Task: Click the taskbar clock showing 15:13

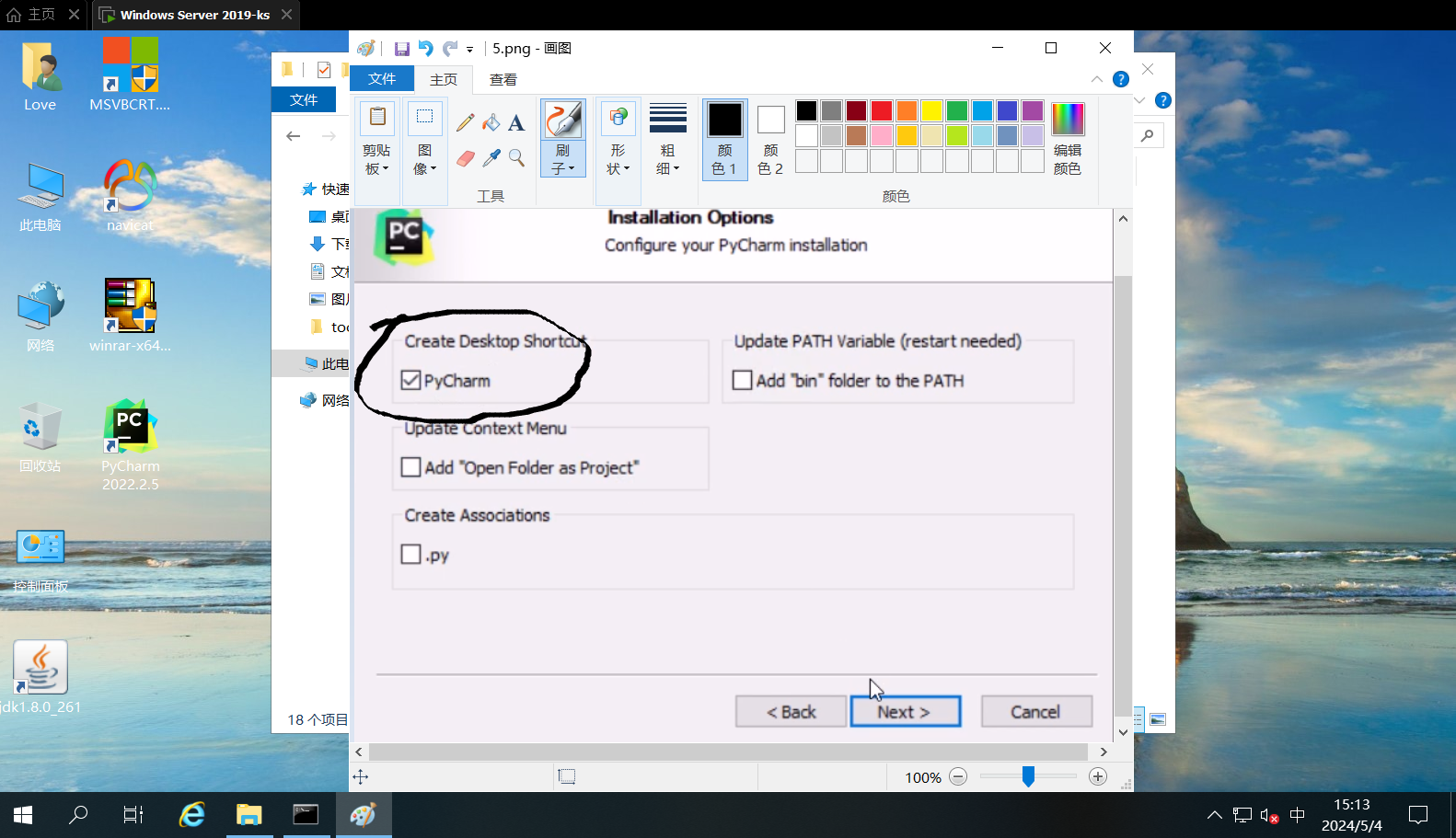Action: [x=1352, y=815]
